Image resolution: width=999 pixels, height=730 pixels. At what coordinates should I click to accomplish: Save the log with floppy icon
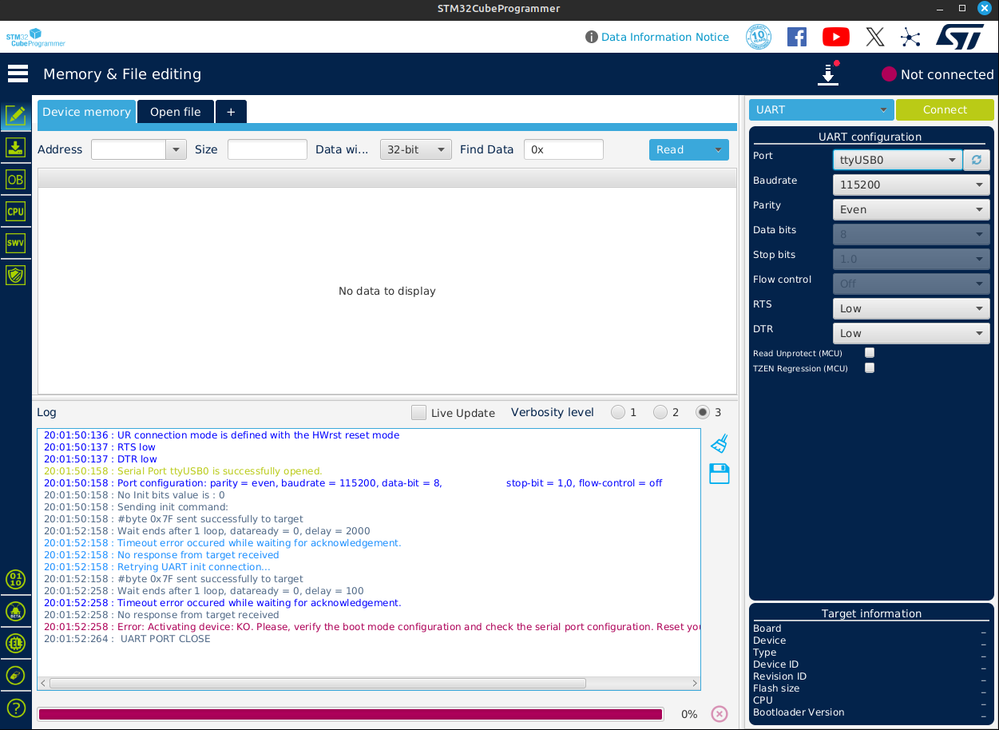pos(719,473)
